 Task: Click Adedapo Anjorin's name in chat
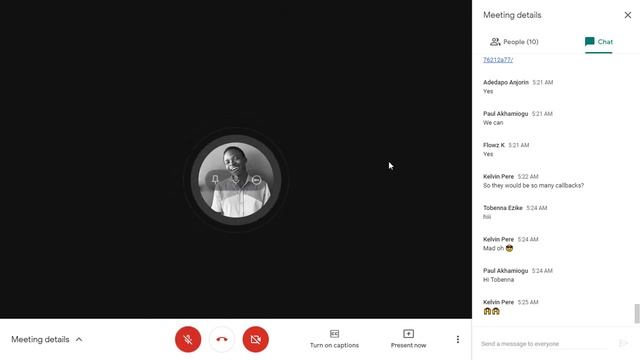coord(506,82)
